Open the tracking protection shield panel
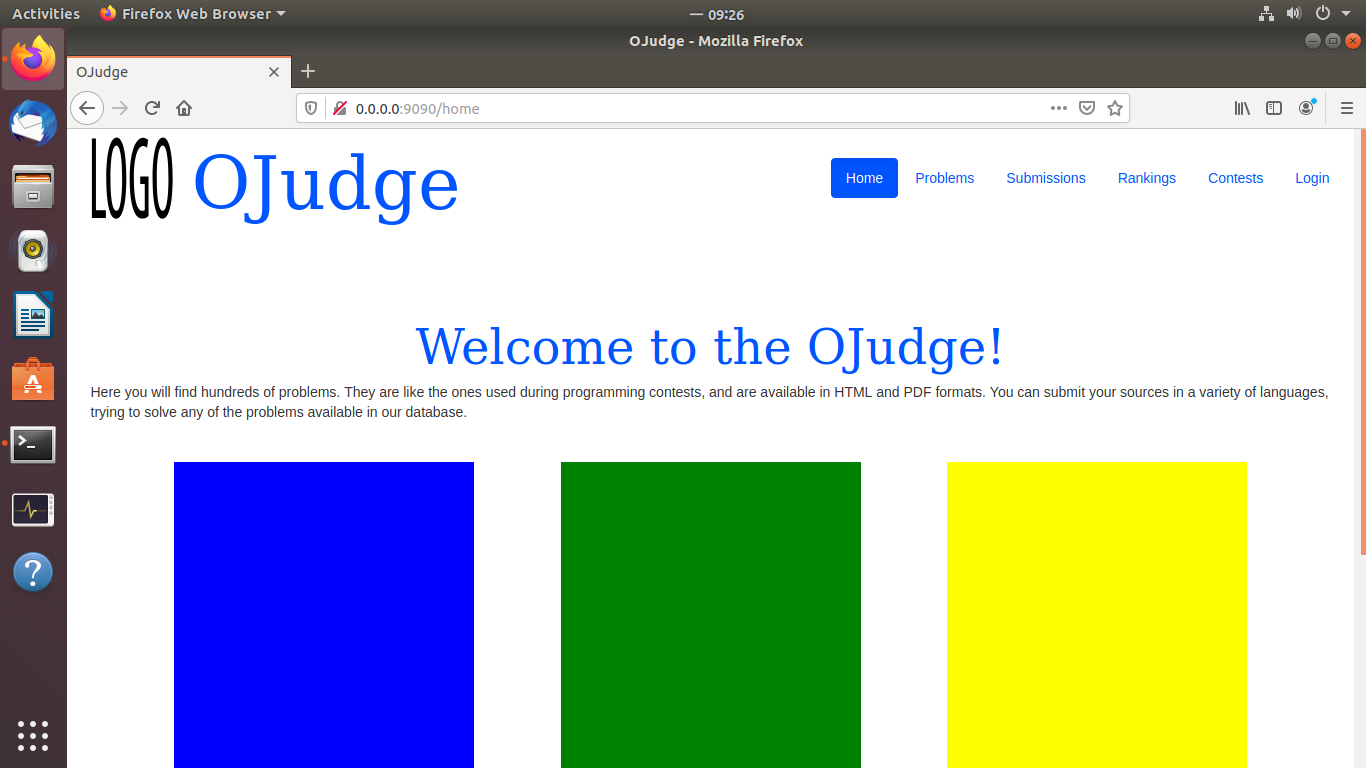Image resolution: width=1366 pixels, height=768 pixels. coord(311,108)
